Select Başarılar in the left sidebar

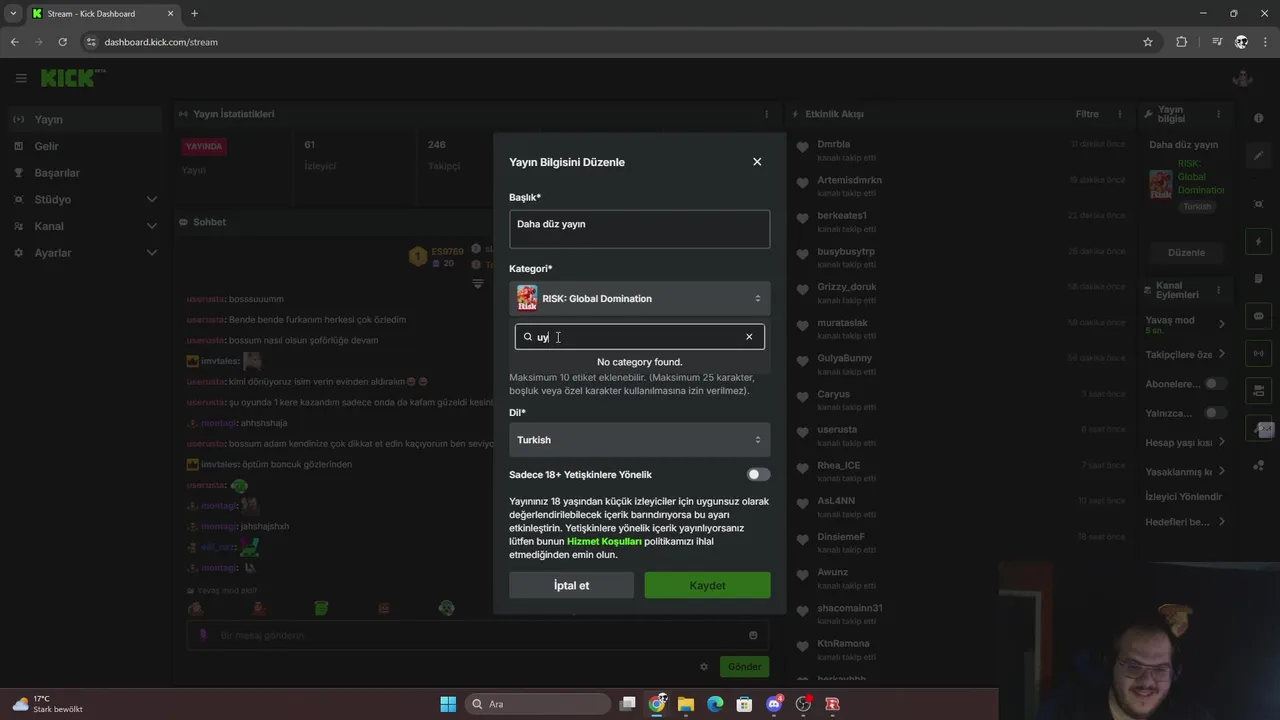[85, 173]
